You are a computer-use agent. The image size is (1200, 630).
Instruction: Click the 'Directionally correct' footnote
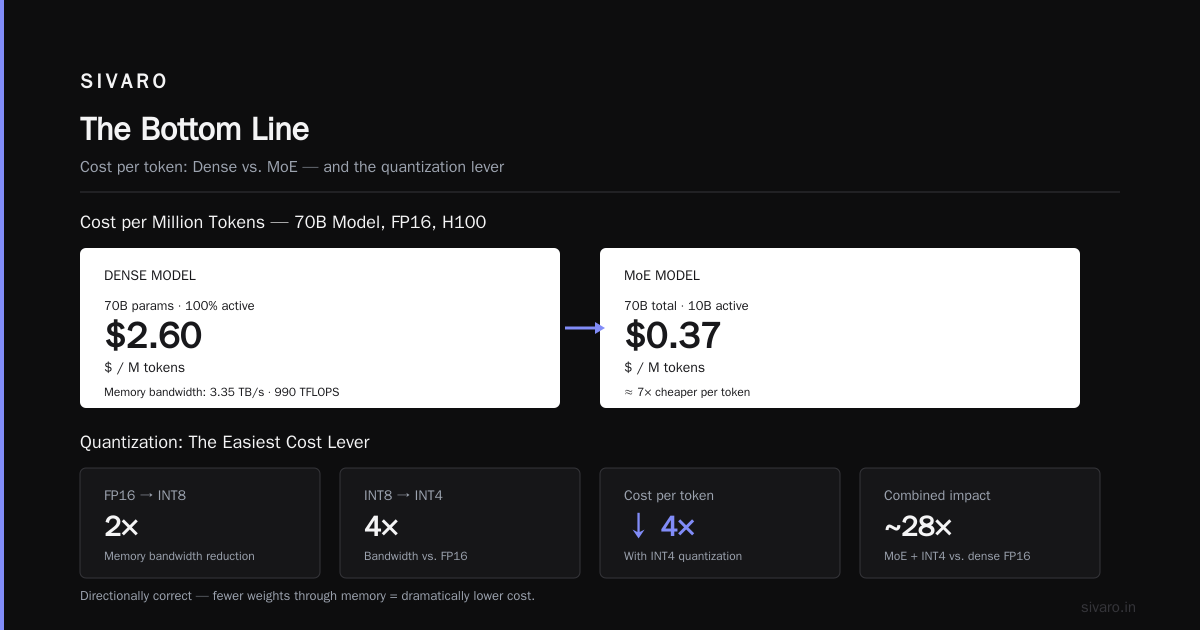pyautogui.click(x=307, y=596)
